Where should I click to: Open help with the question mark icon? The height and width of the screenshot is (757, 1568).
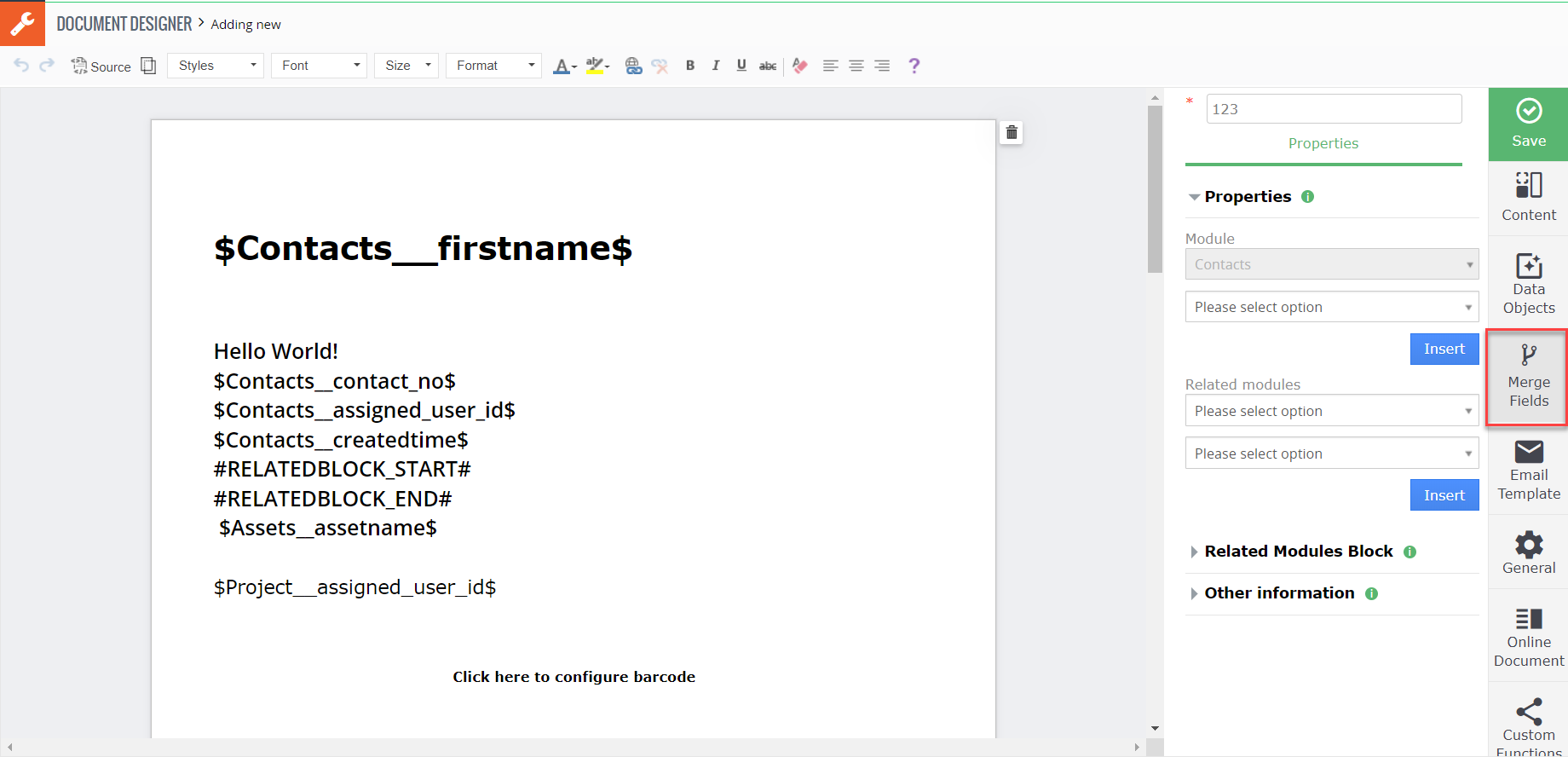point(914,66)
